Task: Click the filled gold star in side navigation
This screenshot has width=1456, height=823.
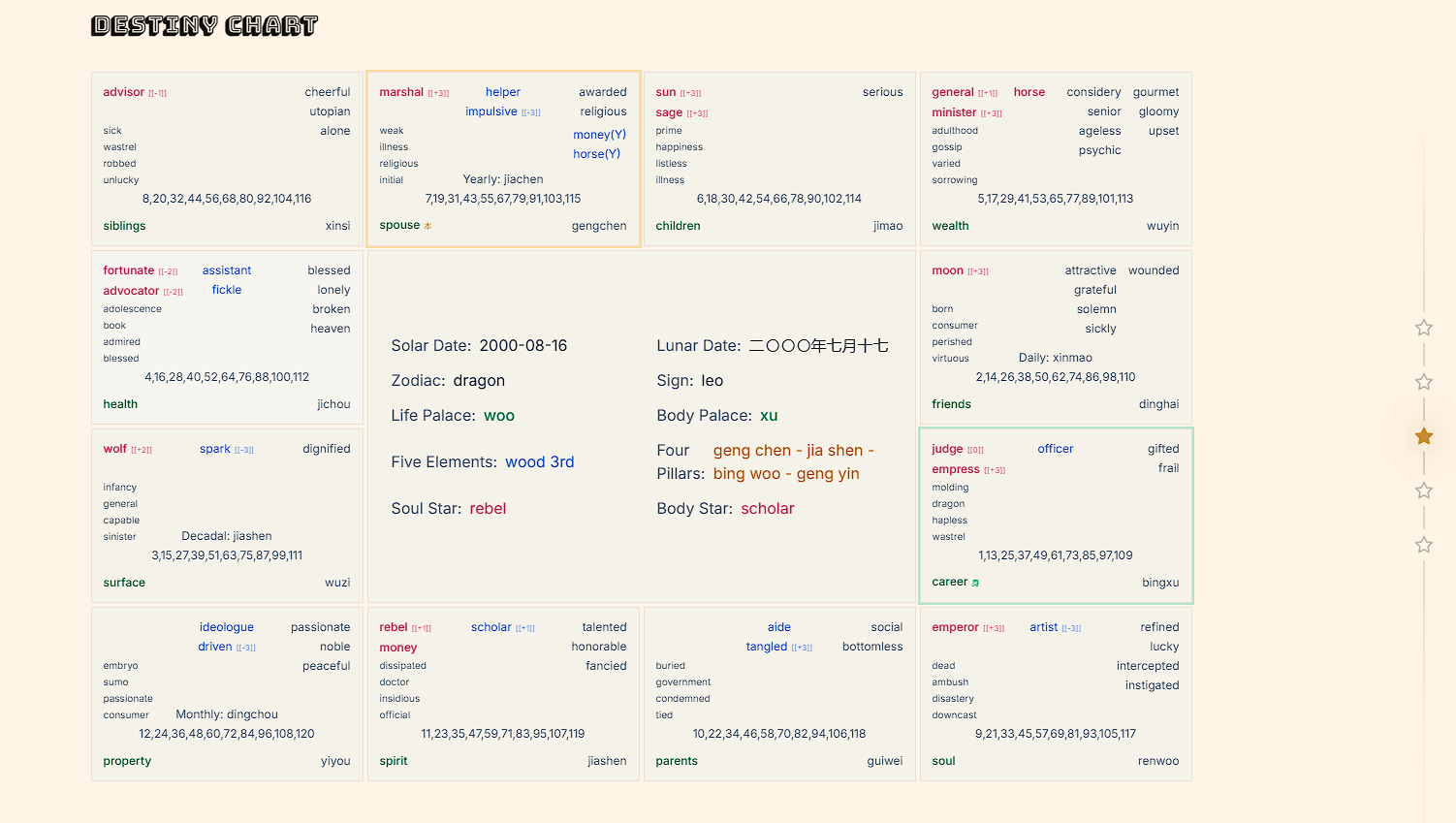Action: click(x=1424, y=436)
